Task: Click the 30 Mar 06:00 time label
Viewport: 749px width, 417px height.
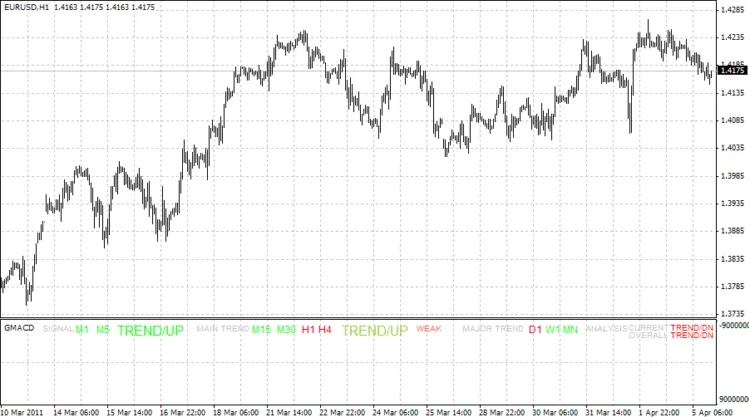Action: point(555,412)
